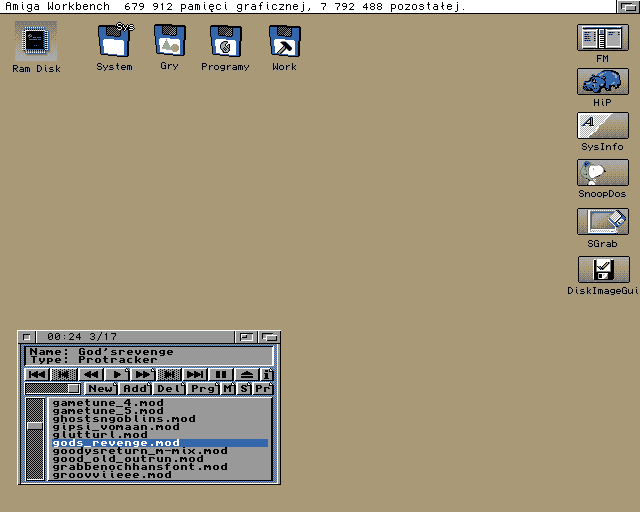Click the eject button in player

click(x=247, y=374)
